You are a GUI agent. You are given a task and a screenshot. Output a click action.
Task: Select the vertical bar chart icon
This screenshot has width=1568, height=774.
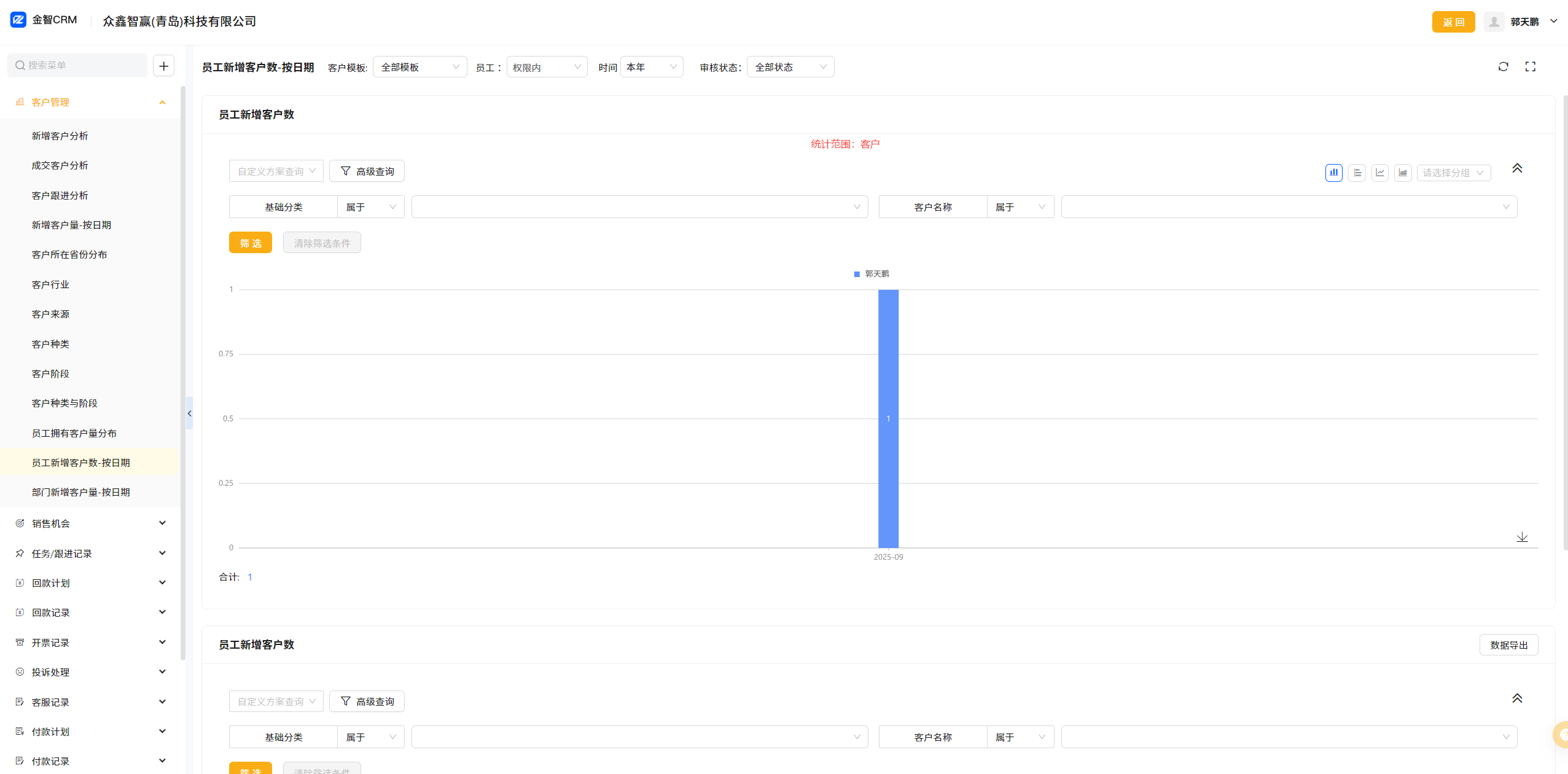(1333, 173)
